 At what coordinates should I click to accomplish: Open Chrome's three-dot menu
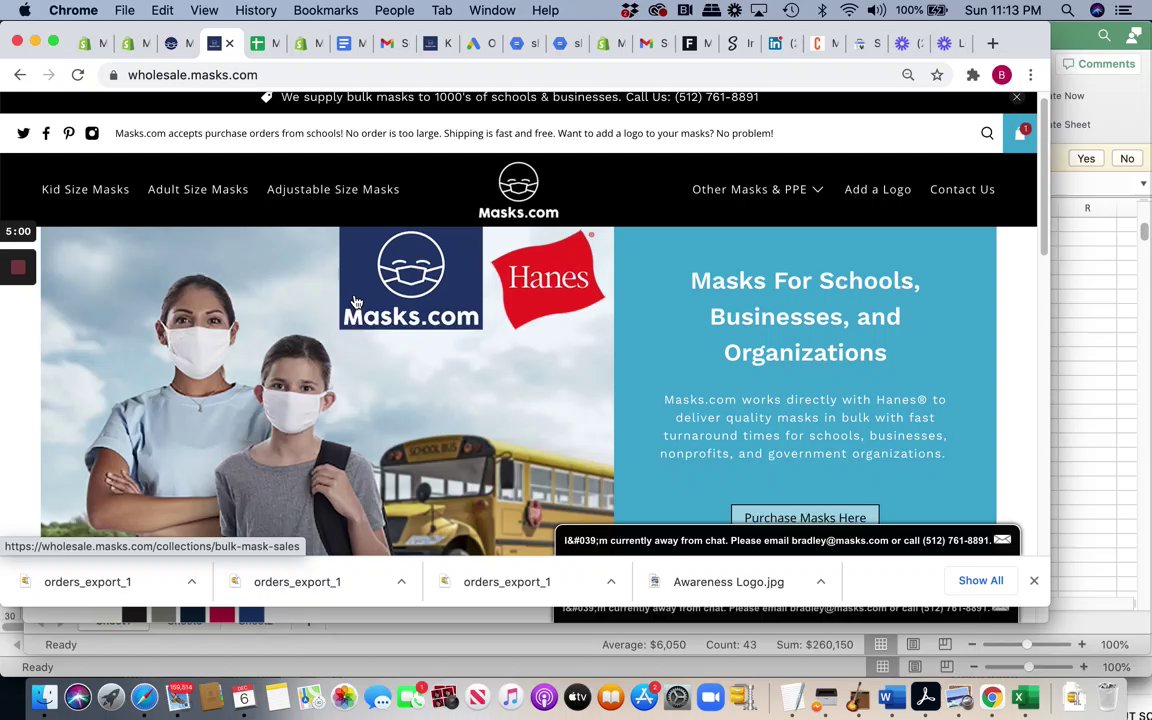[1031, 75]
